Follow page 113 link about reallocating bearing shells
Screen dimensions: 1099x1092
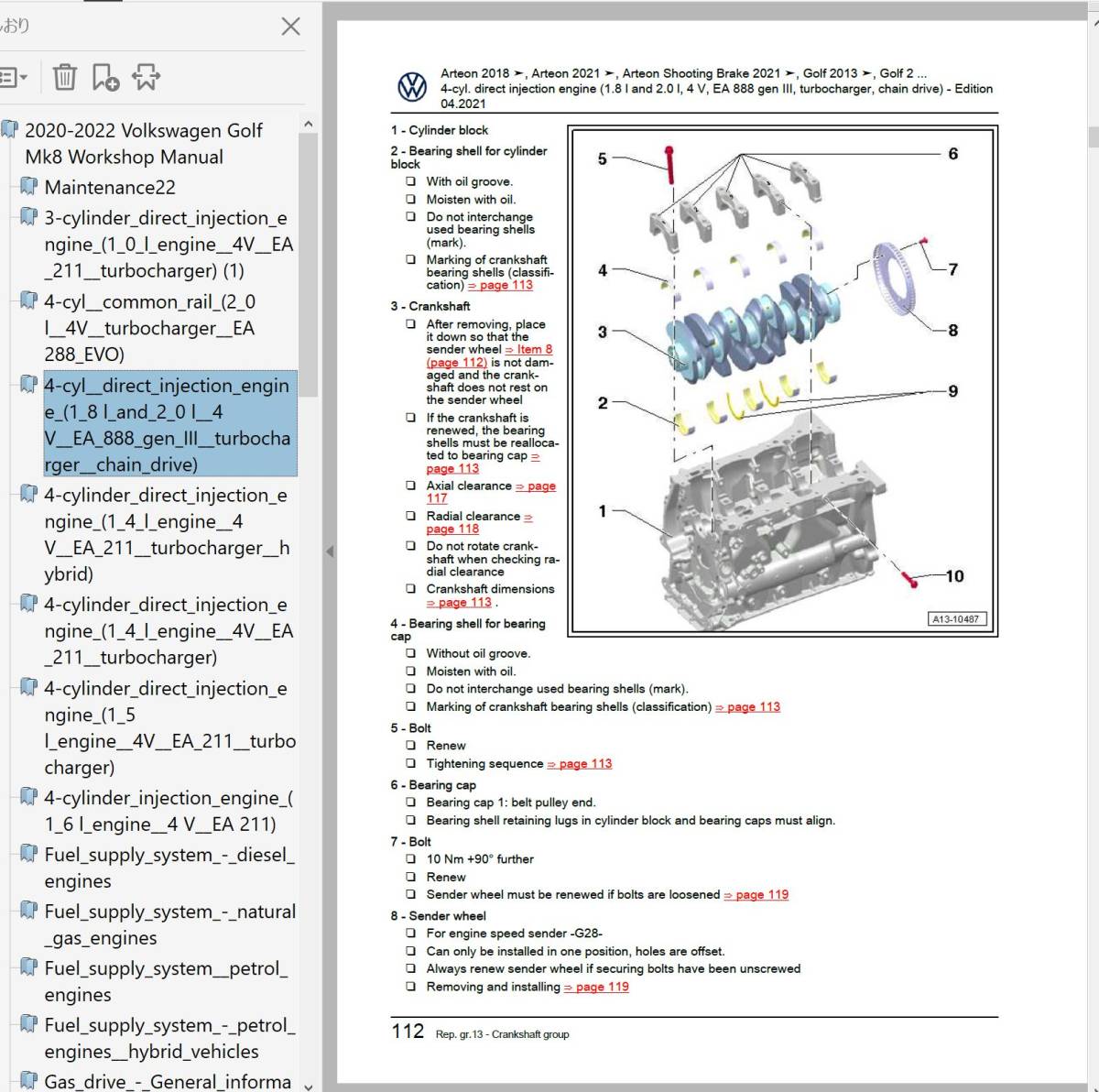pos(483,462)
